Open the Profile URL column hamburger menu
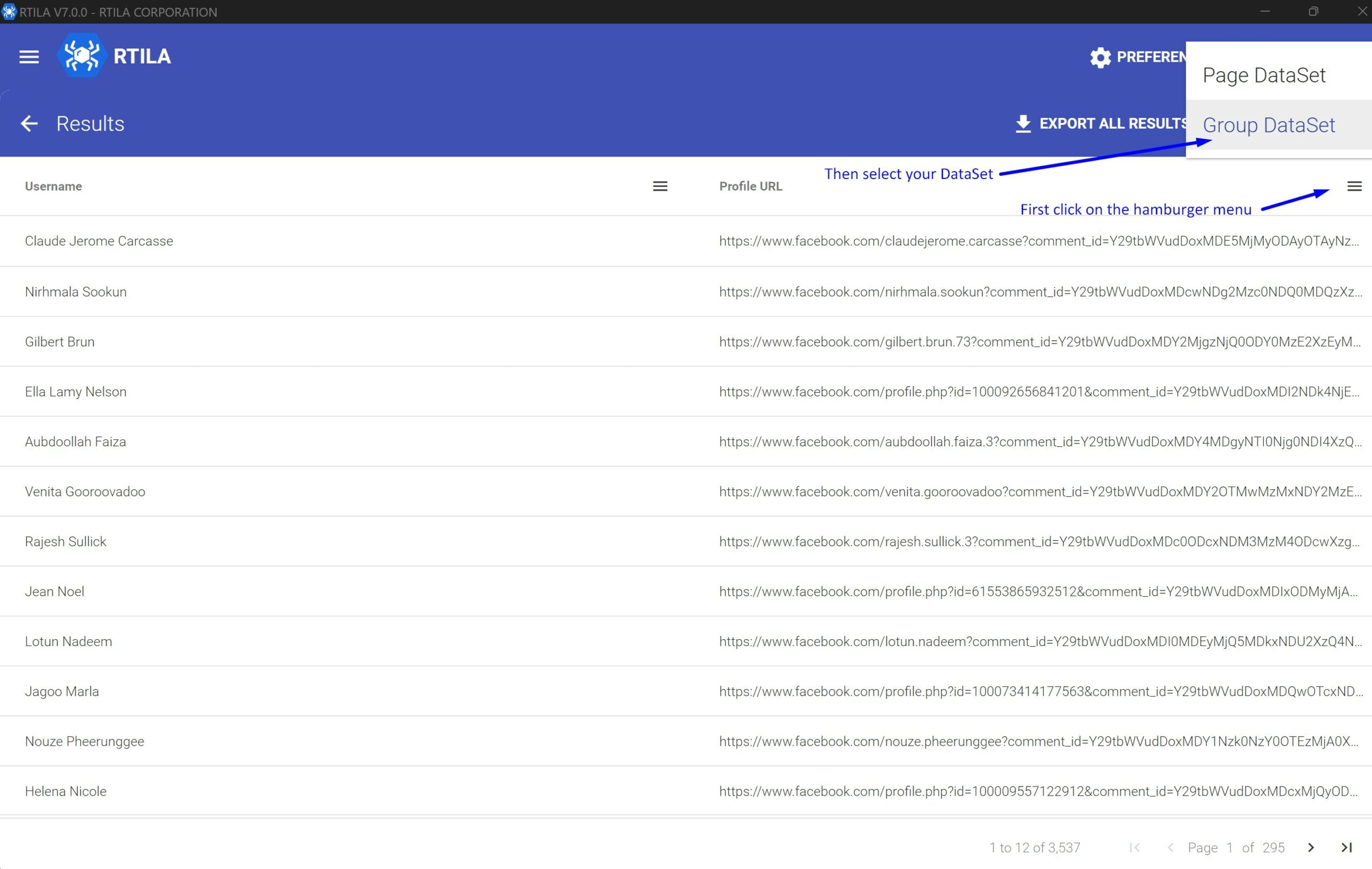Viewport: 1372px width, 869px height. 1354,186
